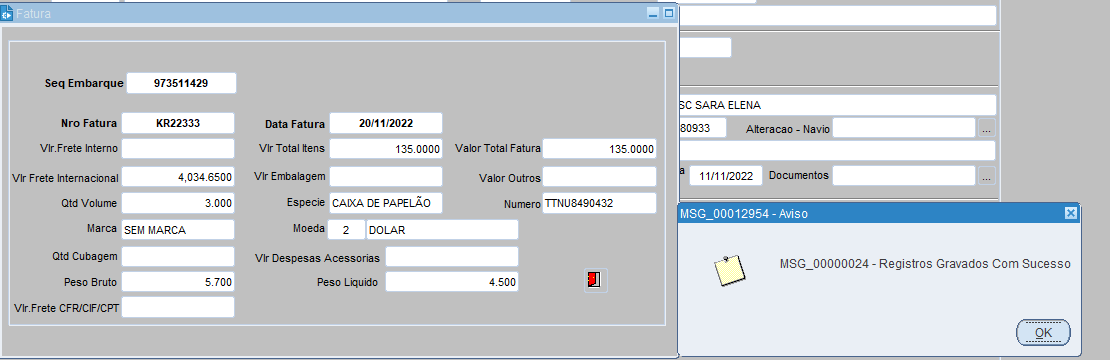Click the Registros Gravados Com Sucesso message
This screenshot has height=360, width=1110.
925,264
